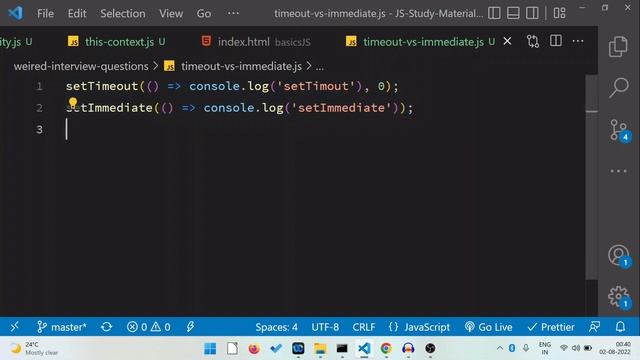
Task: Toggle the bottom panel layout icon
Action: [x=513, y=13]
